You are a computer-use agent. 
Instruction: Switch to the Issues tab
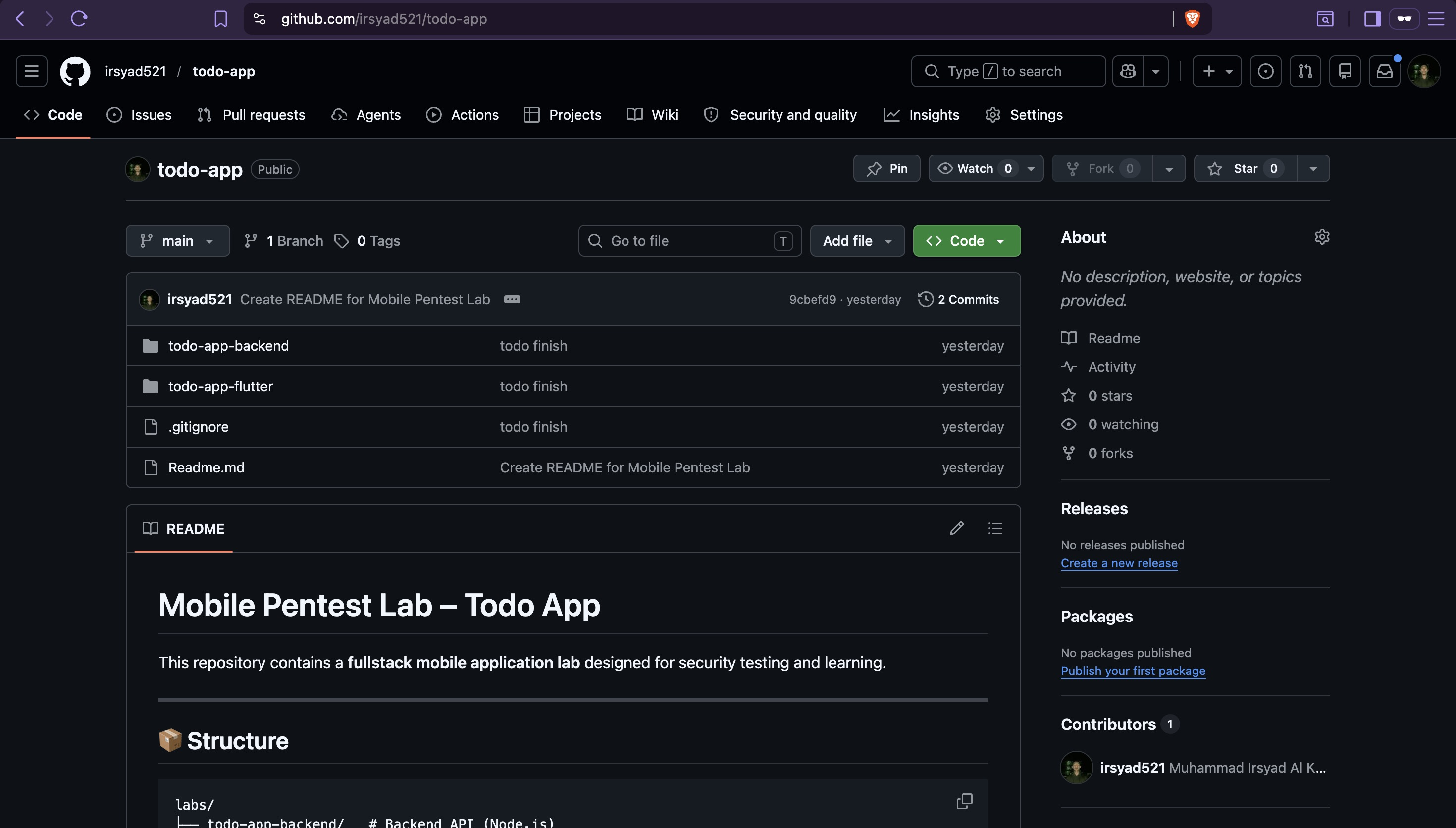[139, 115]
